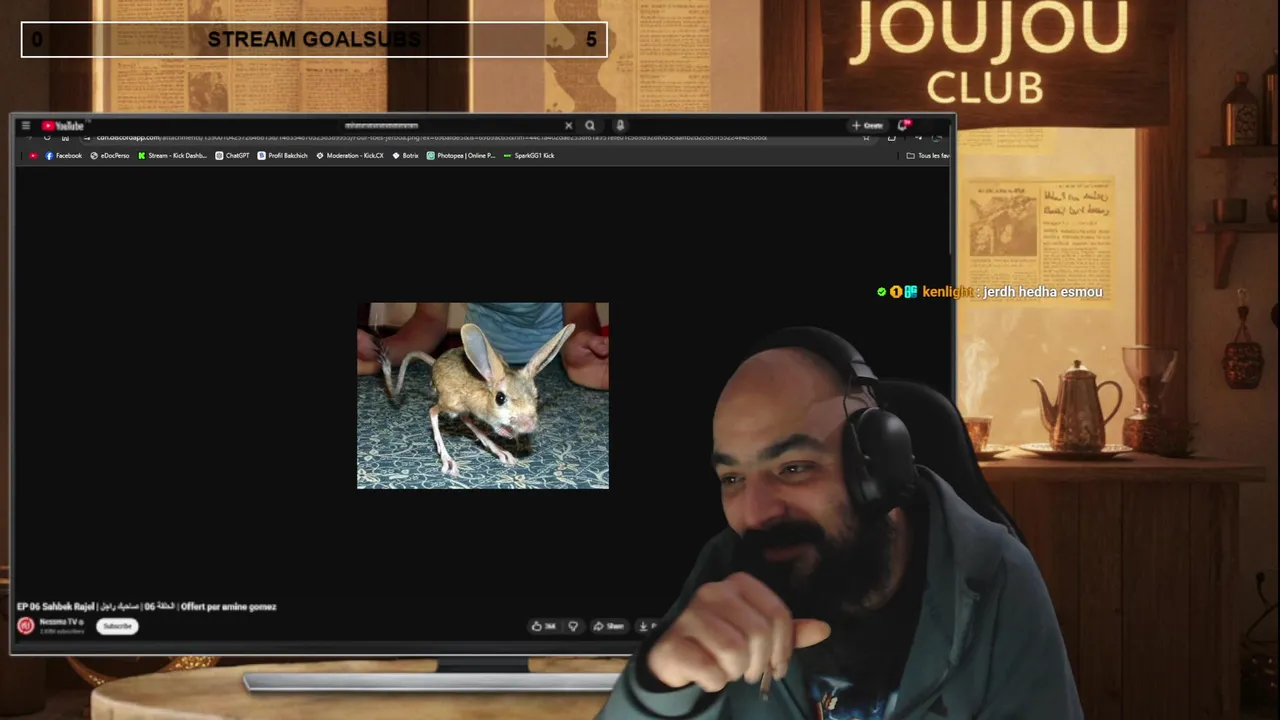Like the video with thumbs up
The height and width of the screenshot is (720, 1280).
(x=543, y=626)
